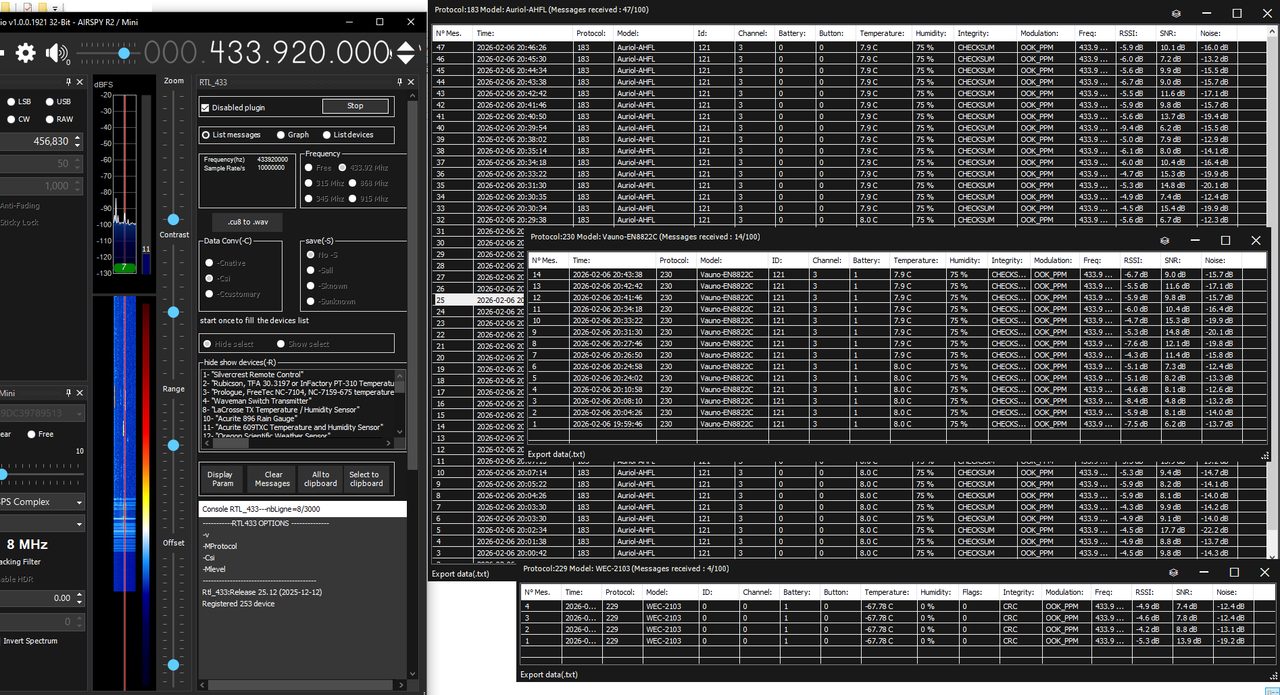Open SDR settings via the gear icon

click(x=25, y=53)
